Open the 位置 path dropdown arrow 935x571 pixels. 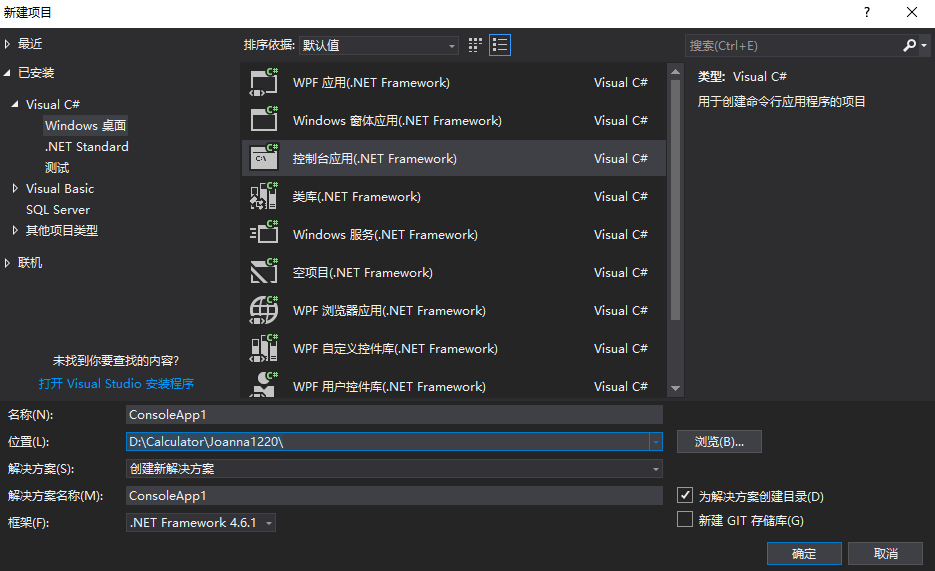(x=655, y=442)
